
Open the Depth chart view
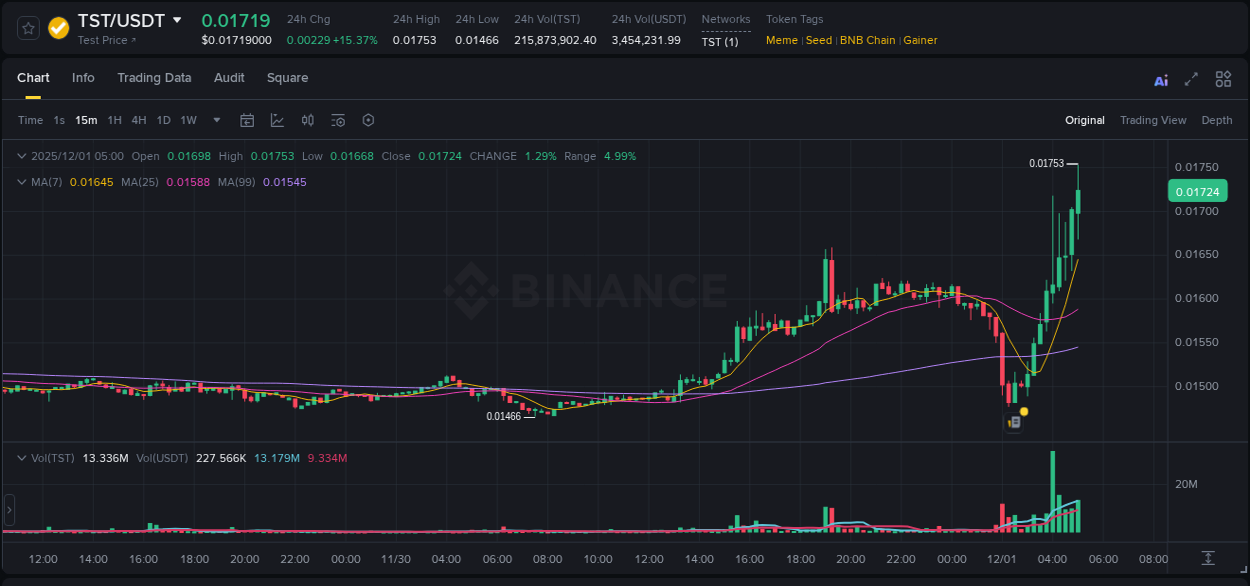tap(1217, 120)
